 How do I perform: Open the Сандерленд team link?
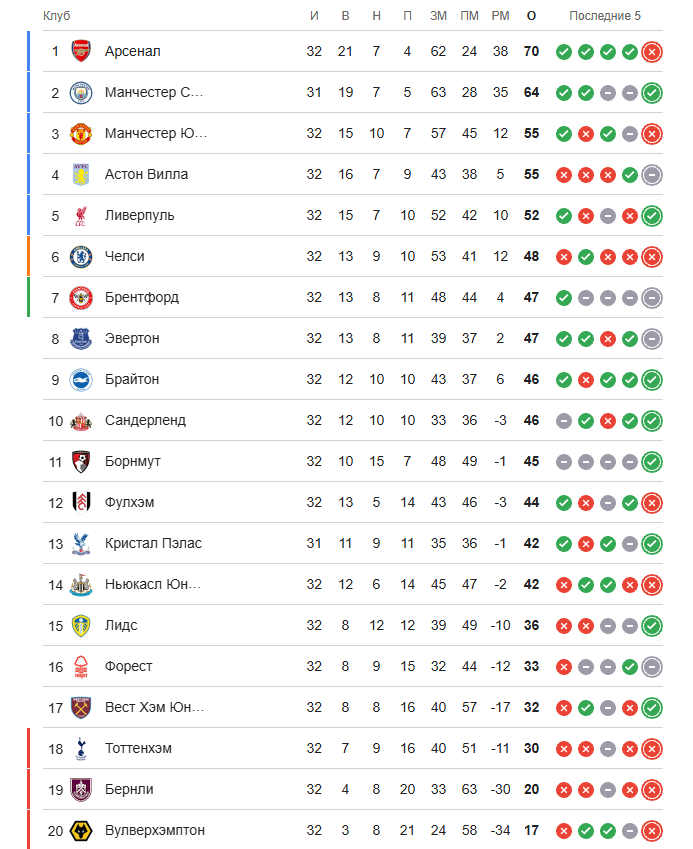(x=145, y=420)
